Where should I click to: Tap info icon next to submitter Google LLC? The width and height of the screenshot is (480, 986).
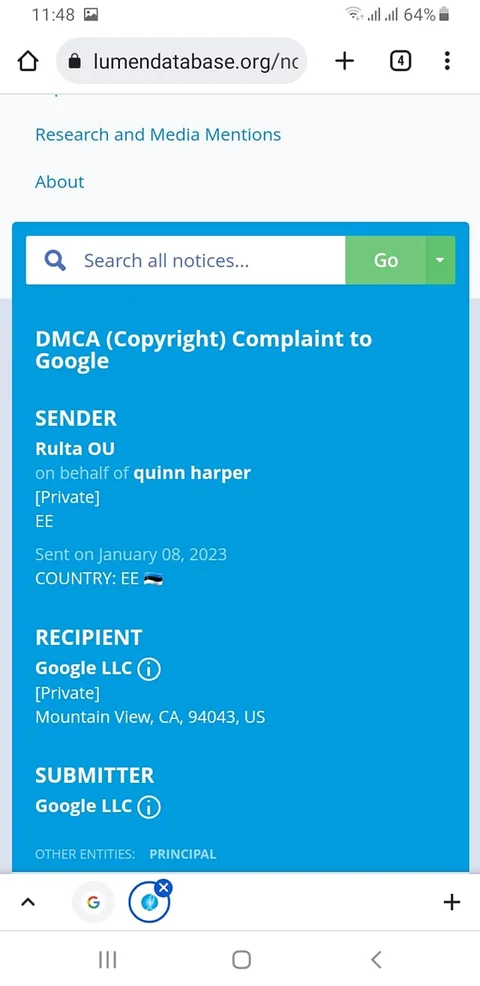pyautogui.click(x=149, y=807)
